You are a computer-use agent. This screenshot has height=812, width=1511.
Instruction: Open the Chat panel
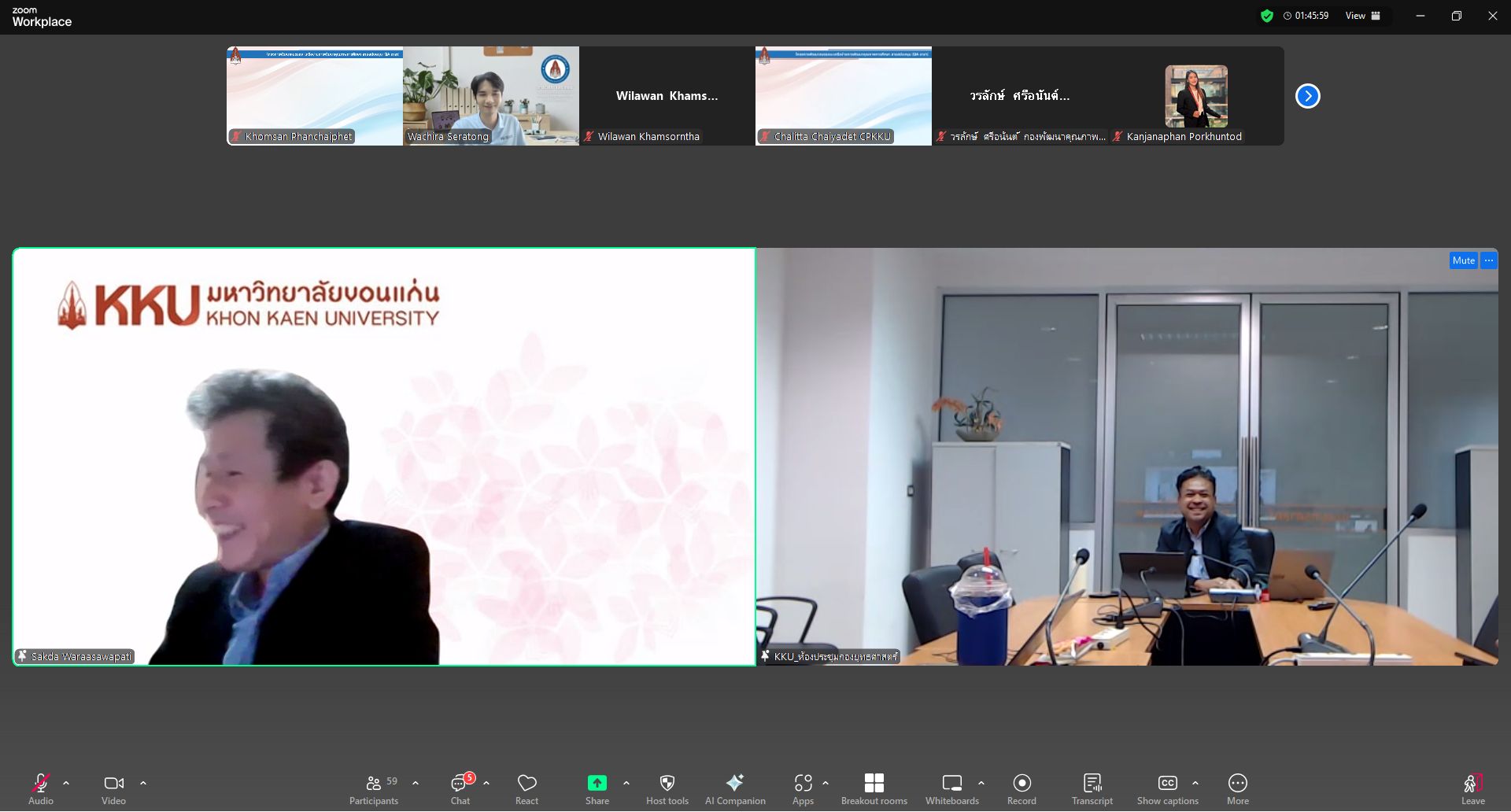[x=460, y=789]
